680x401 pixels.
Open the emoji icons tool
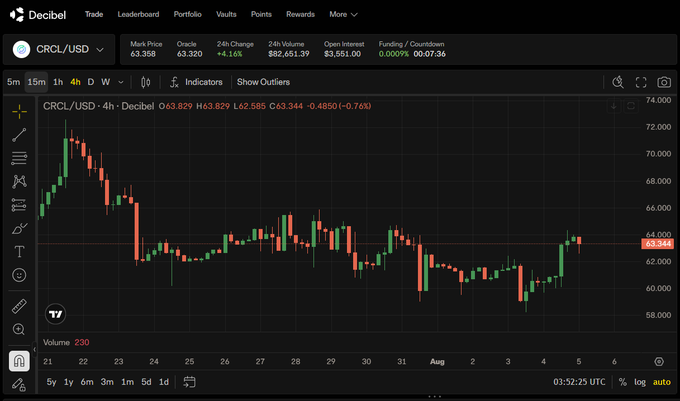(19, 275)
